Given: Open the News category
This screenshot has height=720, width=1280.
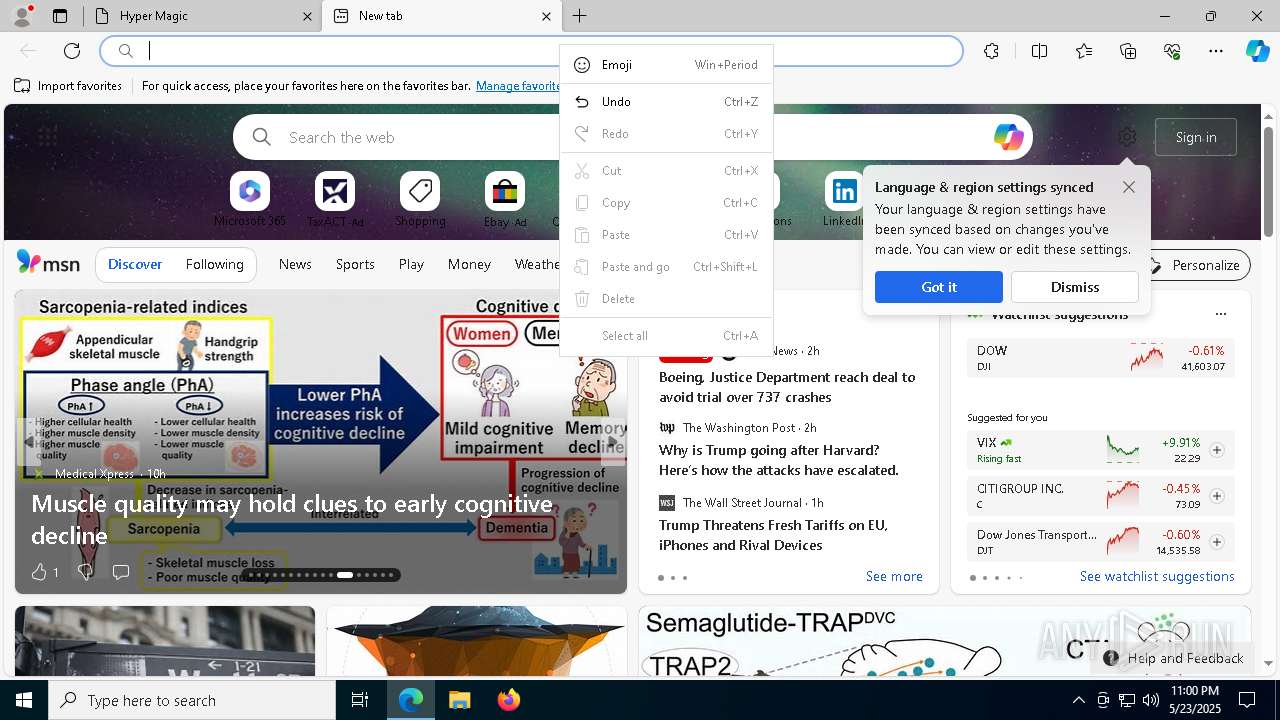Looking at the screenshot, I should 295,264.
